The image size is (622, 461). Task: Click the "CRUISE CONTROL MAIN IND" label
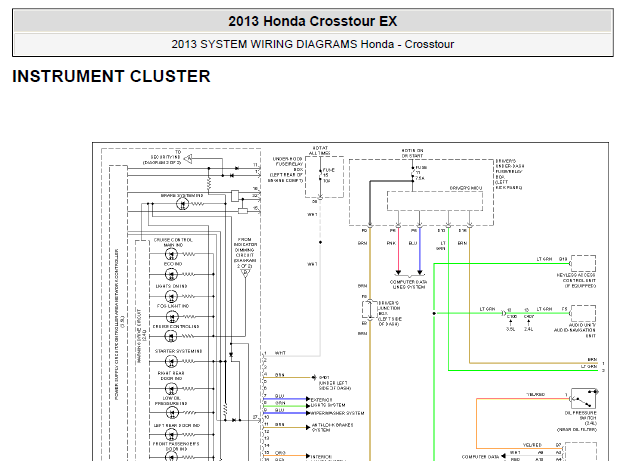(173, 242)
